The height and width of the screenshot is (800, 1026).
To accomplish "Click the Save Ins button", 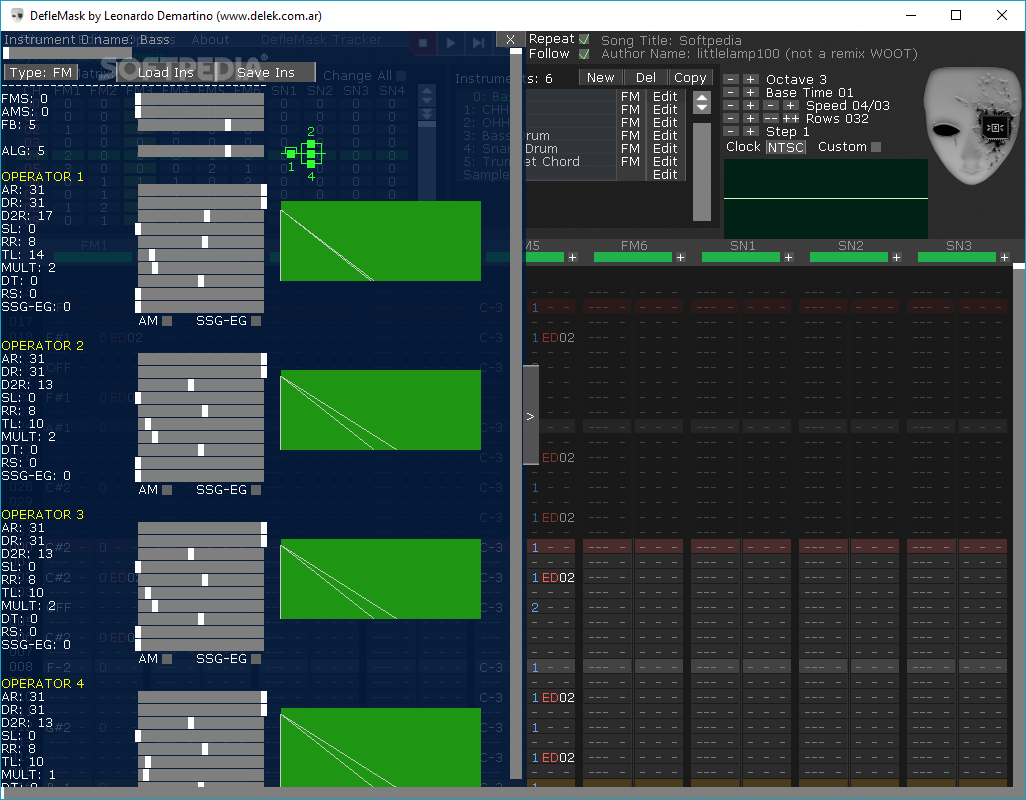I will [x=266, y=72].
